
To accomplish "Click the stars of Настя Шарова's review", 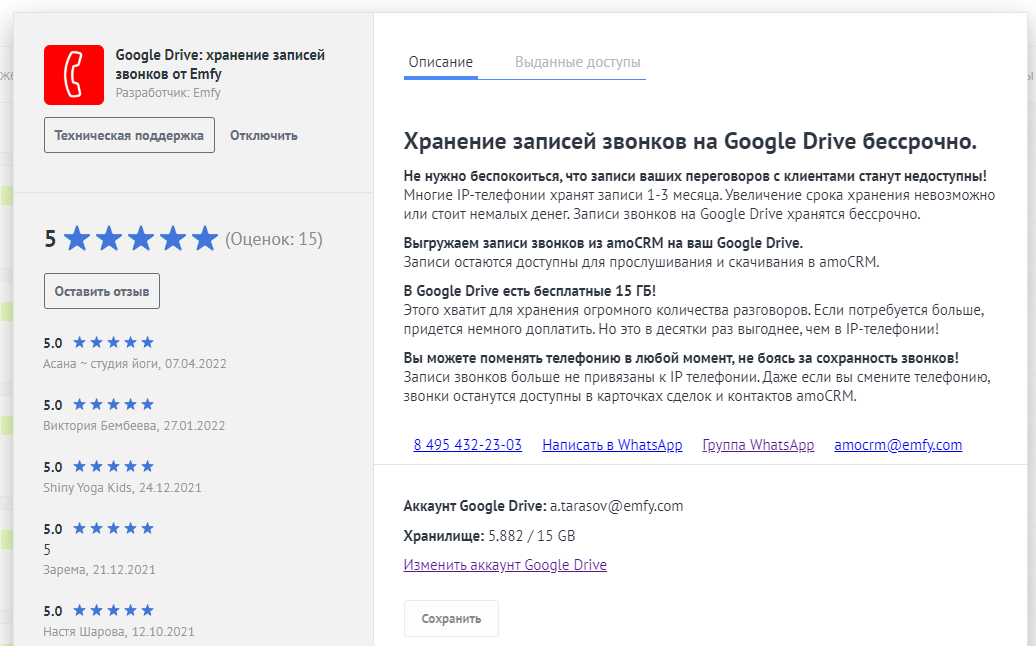I will 114,610.
